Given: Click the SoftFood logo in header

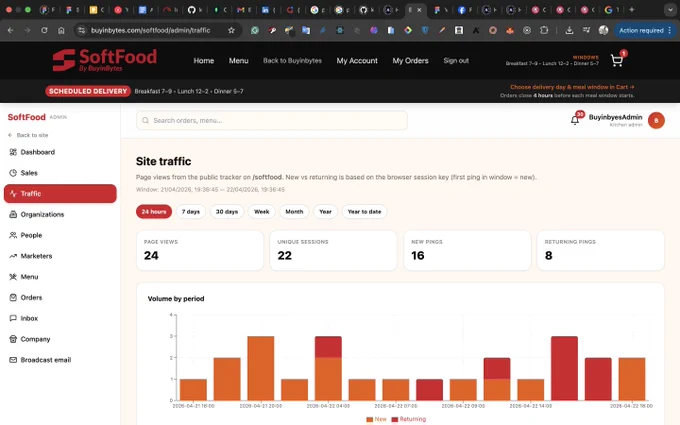Looking at the screenshot, I should click(105, 60).
